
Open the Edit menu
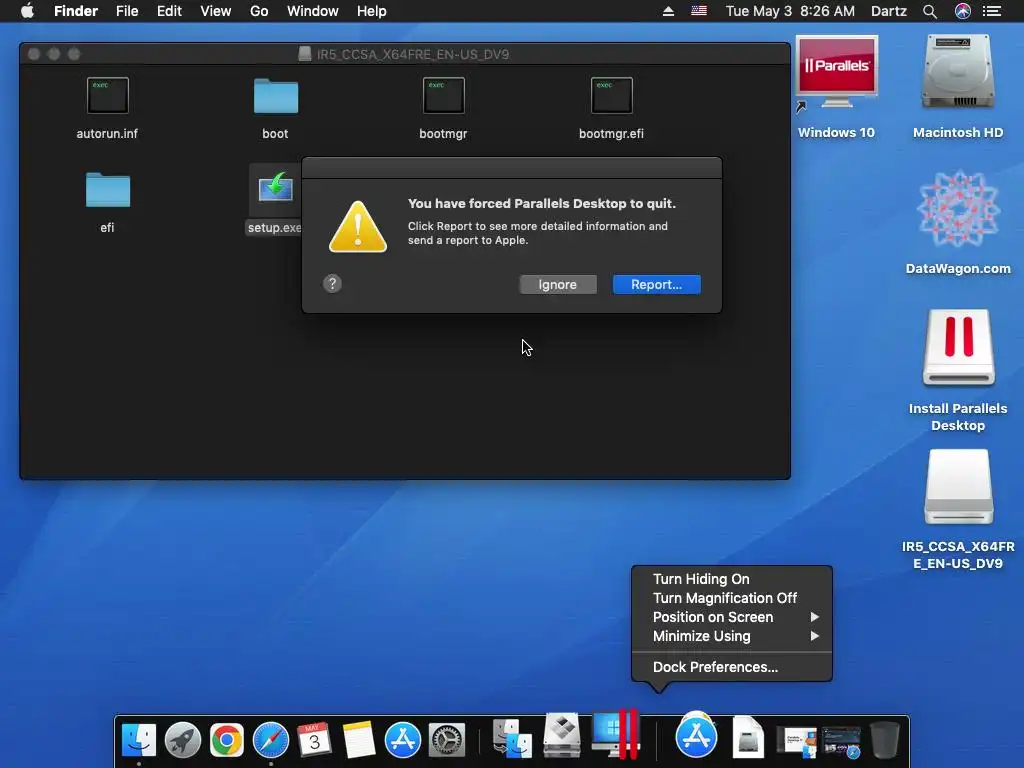(x=169, y=11)
